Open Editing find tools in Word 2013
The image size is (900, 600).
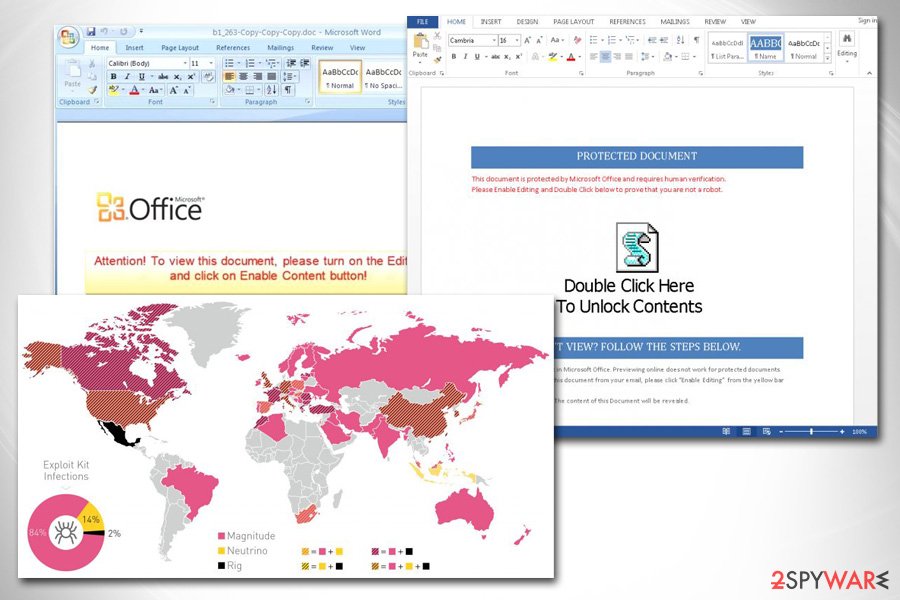(847, 46)
